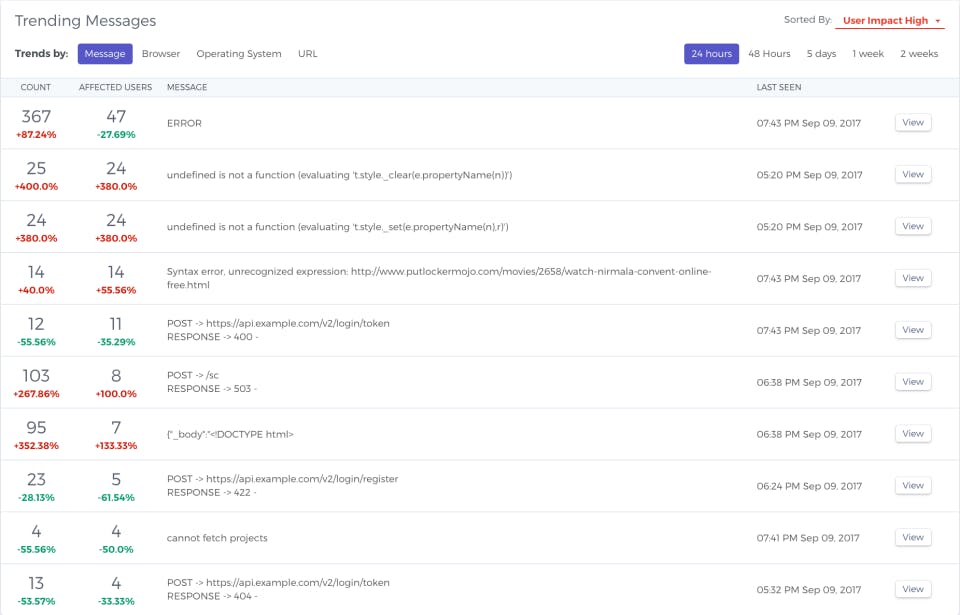
Task: Set time range to 5 days
Action: click(821, 54)
